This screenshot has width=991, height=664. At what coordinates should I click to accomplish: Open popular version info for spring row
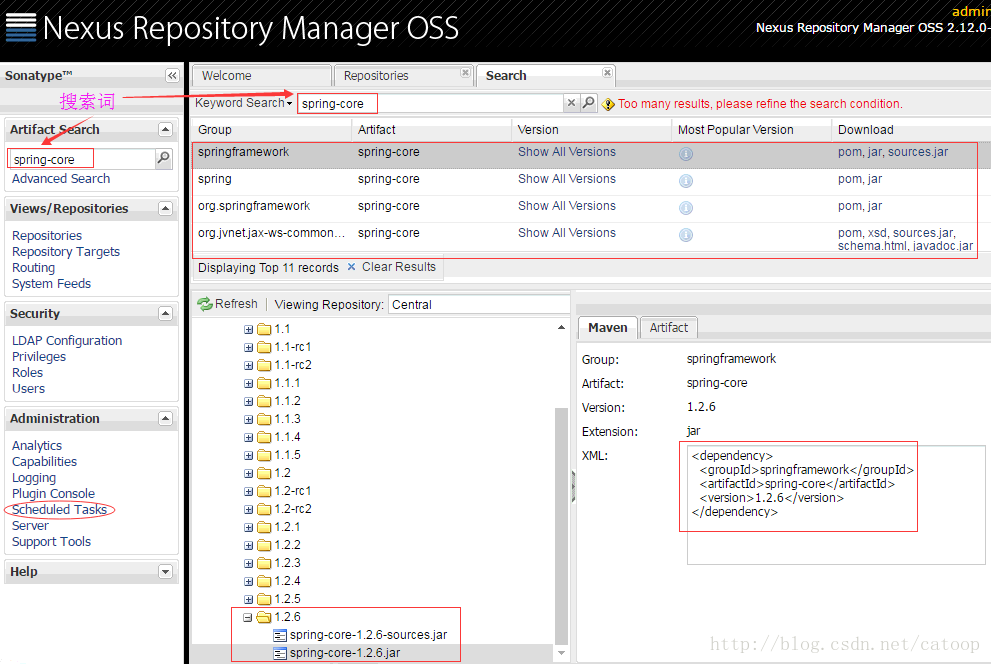pos(686,181)
